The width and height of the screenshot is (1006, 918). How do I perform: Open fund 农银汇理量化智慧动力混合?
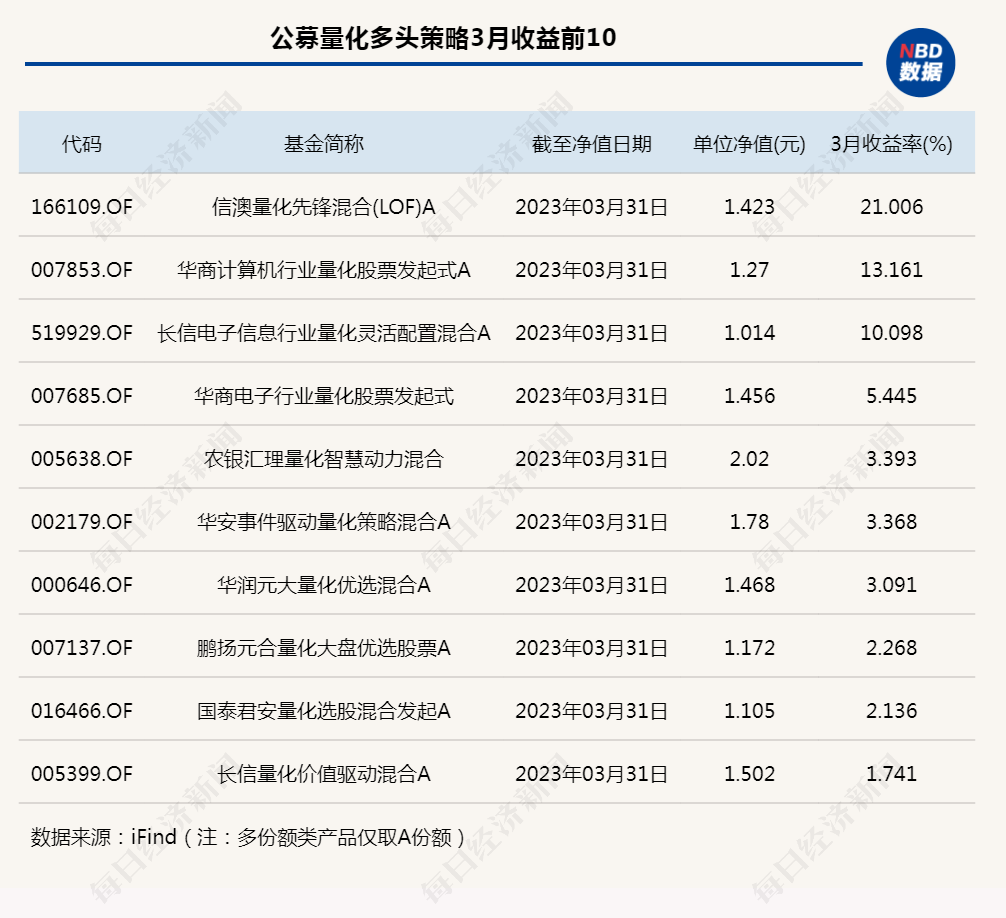pyautogui.click(x=323, y=459)
